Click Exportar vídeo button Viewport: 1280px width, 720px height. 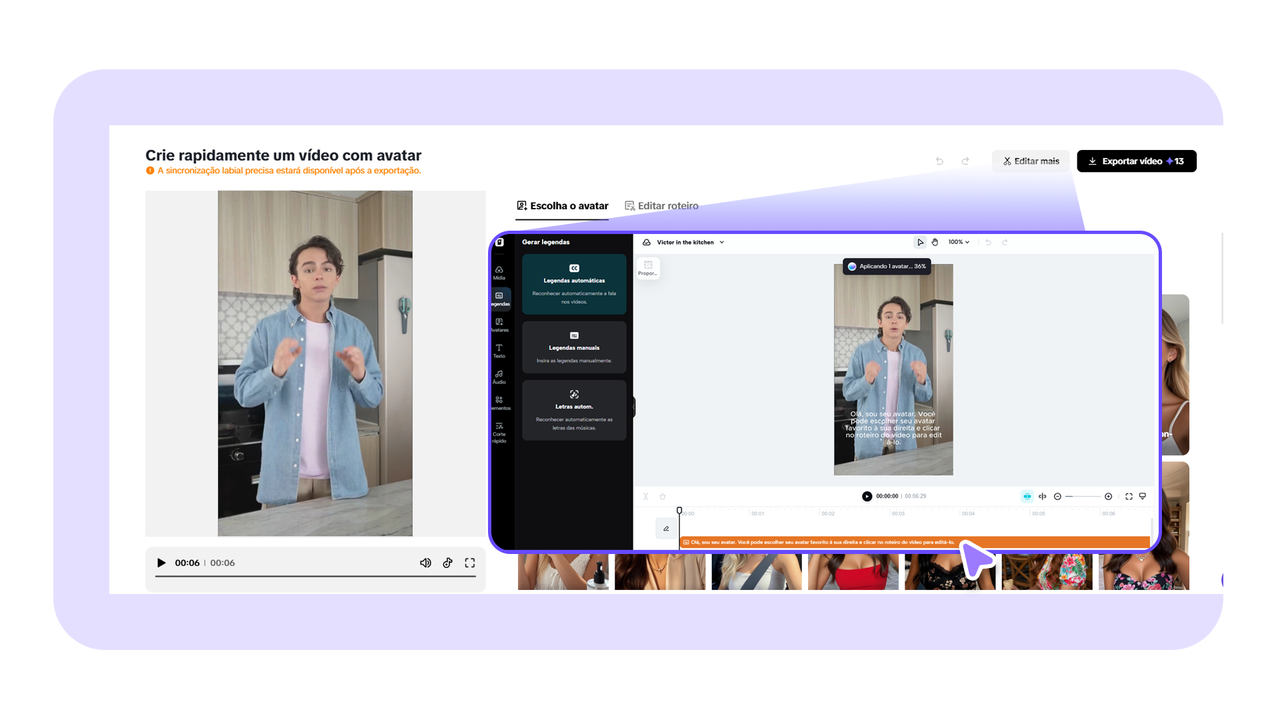(x=1136, y=161)
